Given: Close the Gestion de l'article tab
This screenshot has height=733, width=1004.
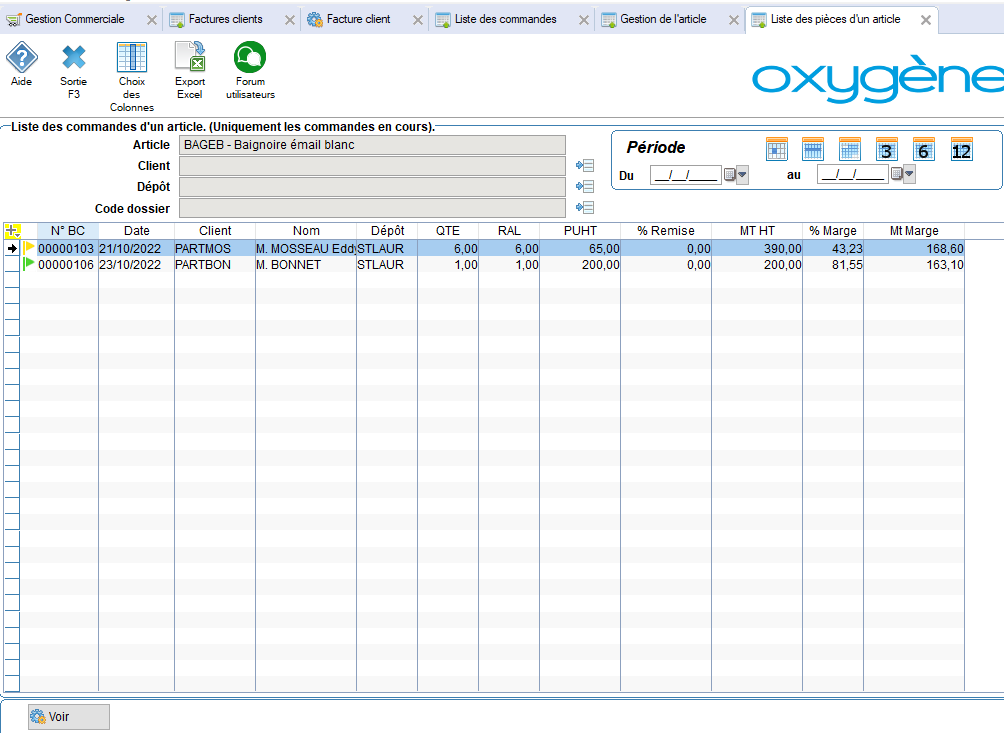Looking at the screenshot, I should click(734, 20).
